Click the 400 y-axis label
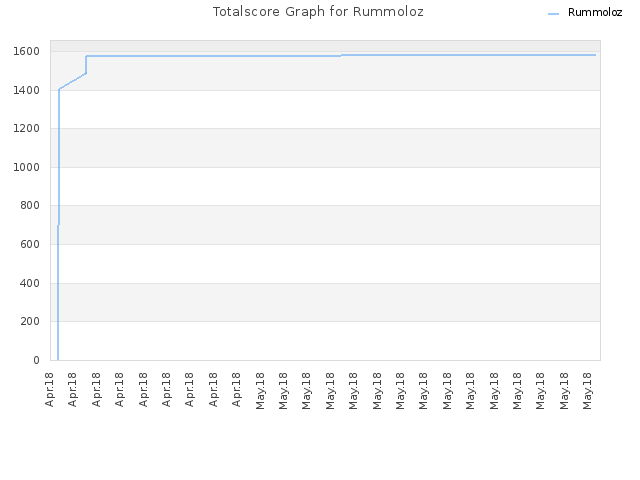The image size is (640, 480). pyautogui.click(x=30, y=283)
